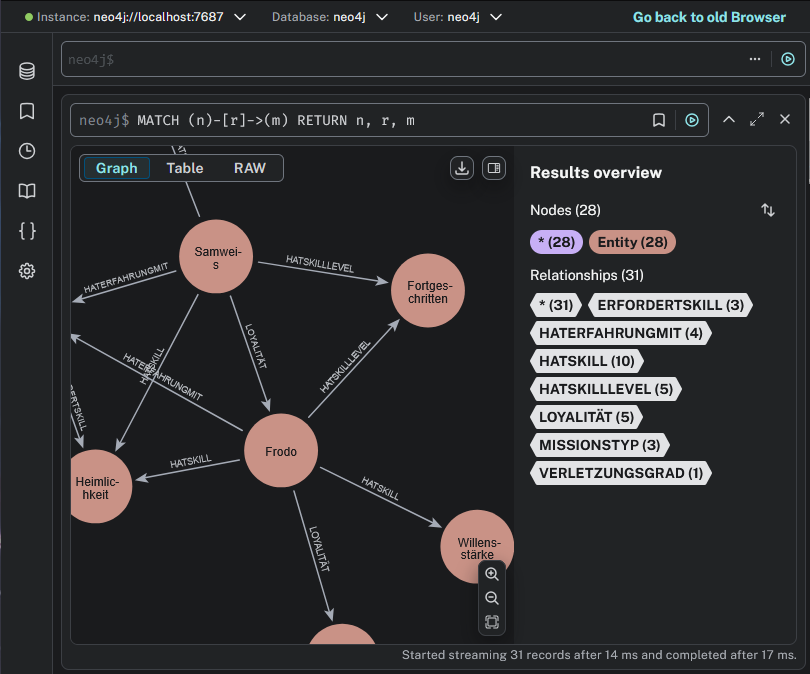The image size is (810, 674).
Task: Open the guides book icon in sidebar
Action: tap(27, 191)
